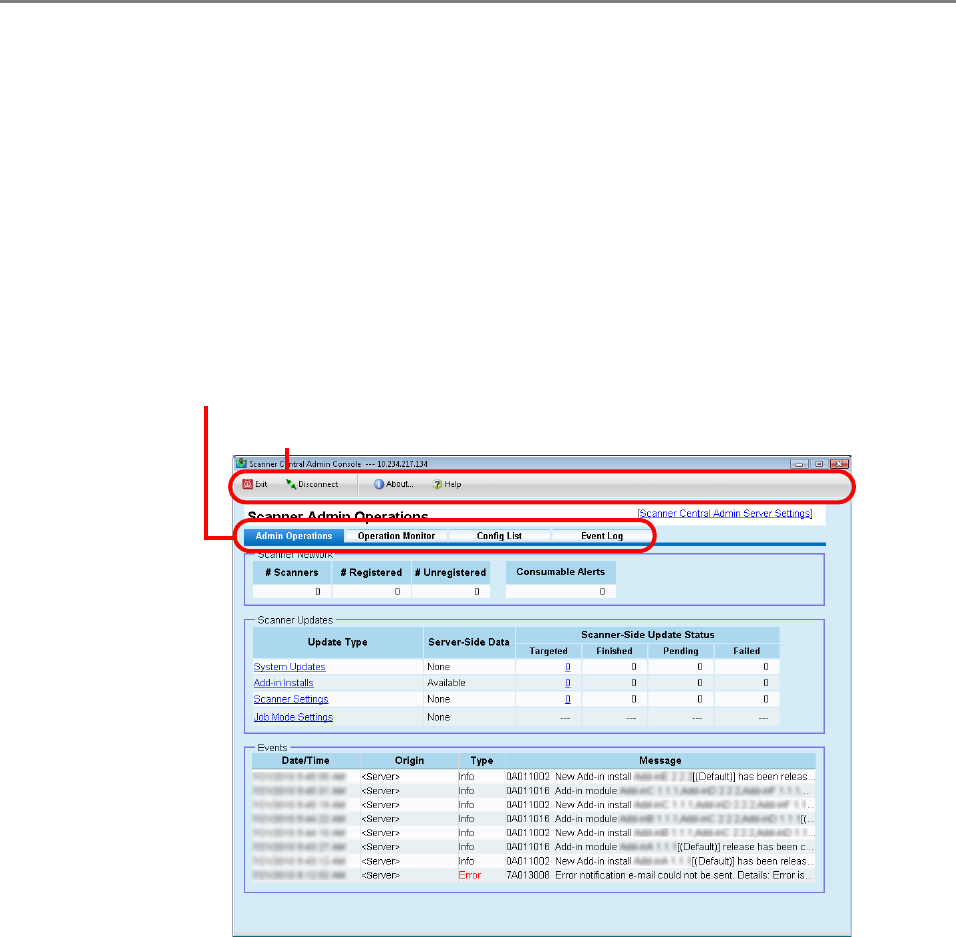Switch to the Operation Monitor tab
956x937 pixels.
[396, 536]
